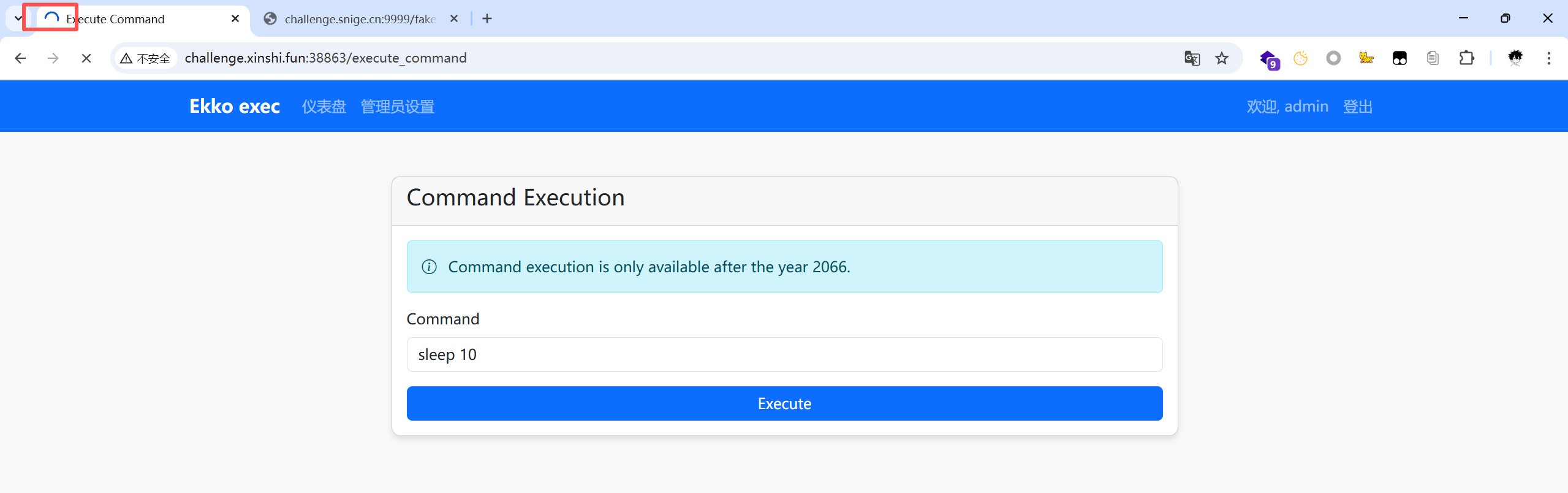Image resolution: width=1568 pixels, height=493 pixels.
Task: Stop loading the page
Action: click(x=86, y=58)
